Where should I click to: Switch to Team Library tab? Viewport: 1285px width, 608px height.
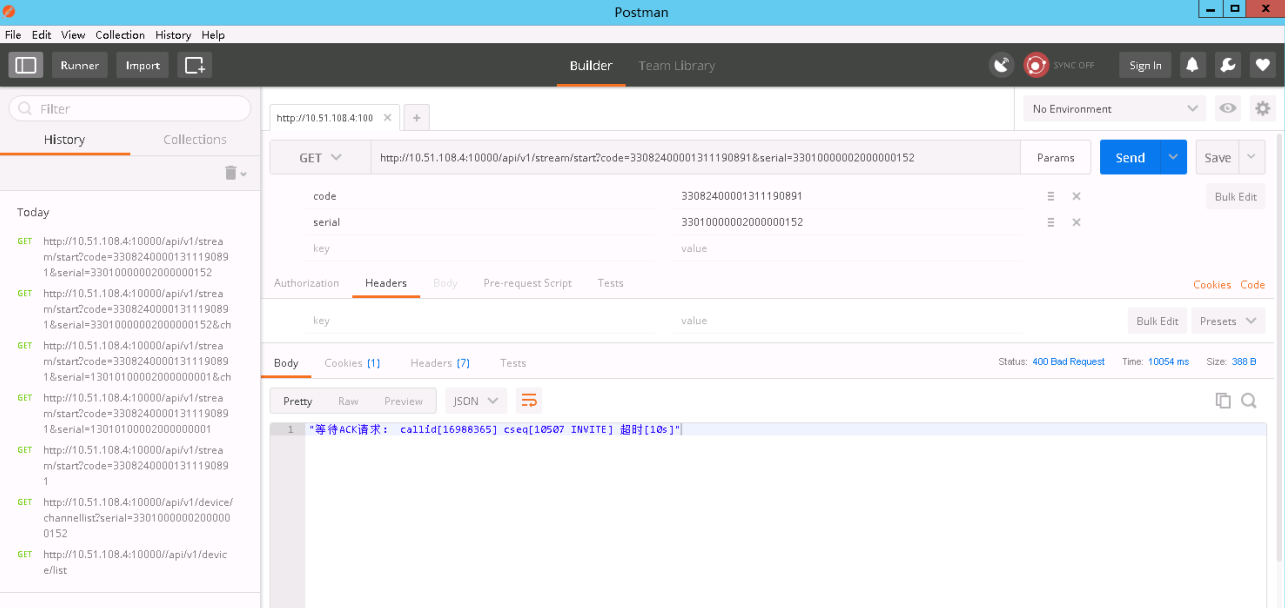coord(677,65)
